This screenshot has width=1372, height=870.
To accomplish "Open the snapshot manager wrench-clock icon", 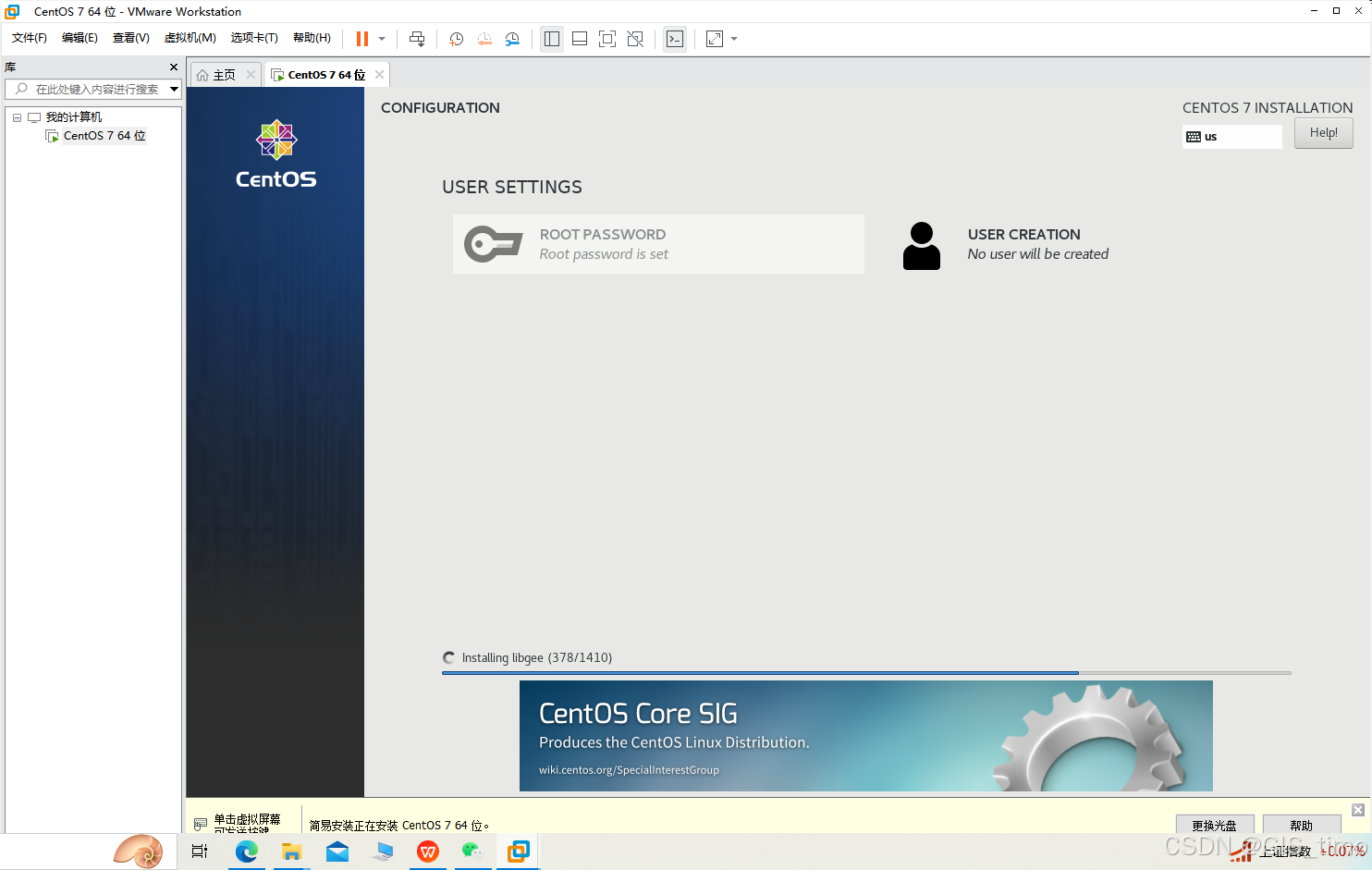I will [512, 39].
